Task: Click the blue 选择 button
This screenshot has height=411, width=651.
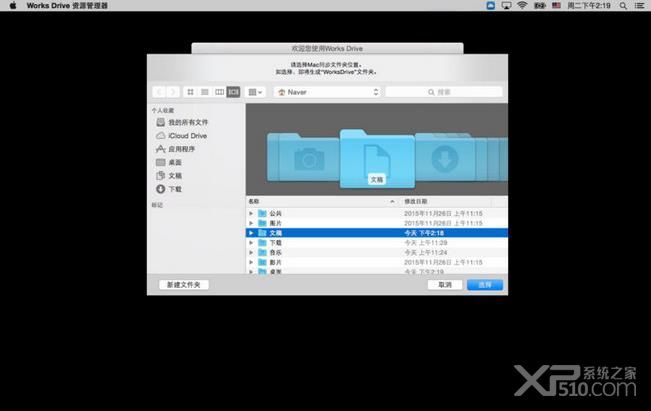Action: coord(485,284)
